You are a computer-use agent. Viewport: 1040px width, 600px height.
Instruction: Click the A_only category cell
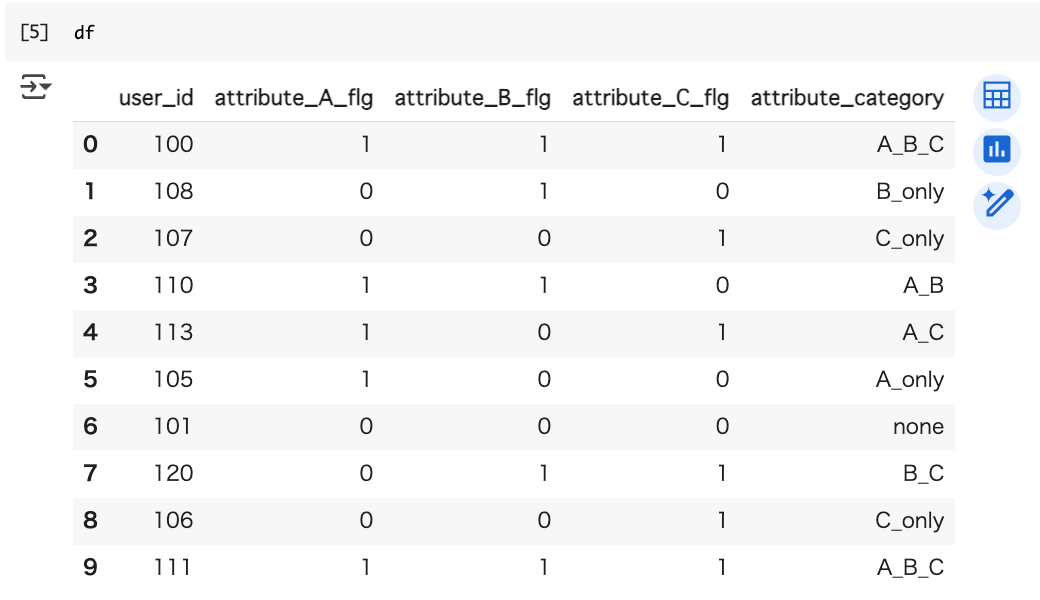point(909,380)
